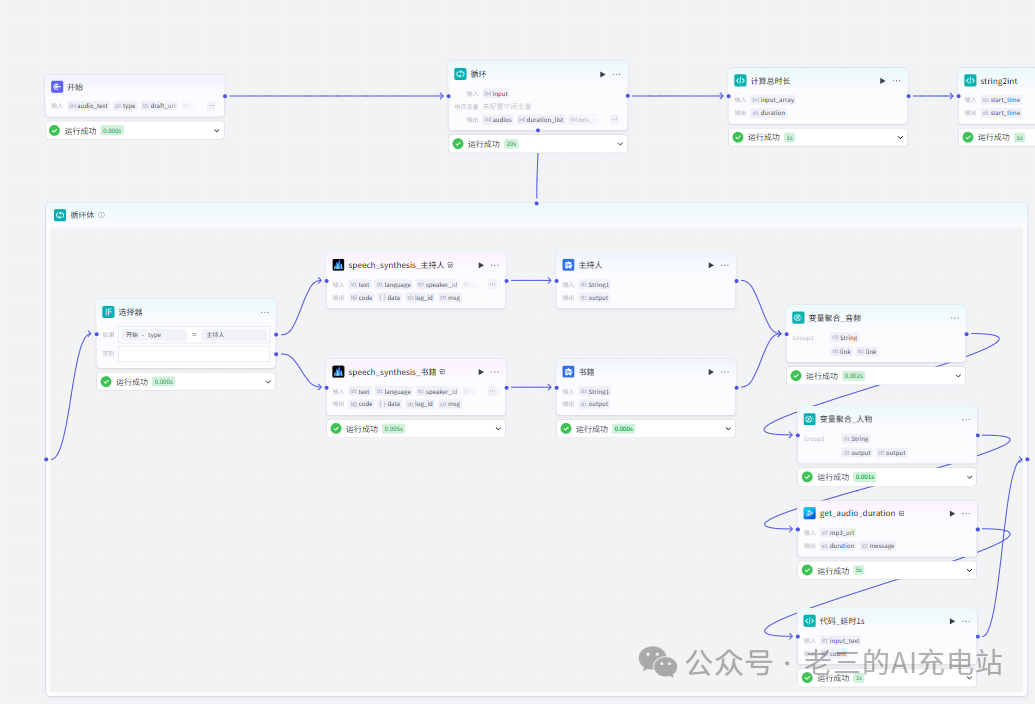Click the 运行成功 check icon on 开始

click(55, 131)
